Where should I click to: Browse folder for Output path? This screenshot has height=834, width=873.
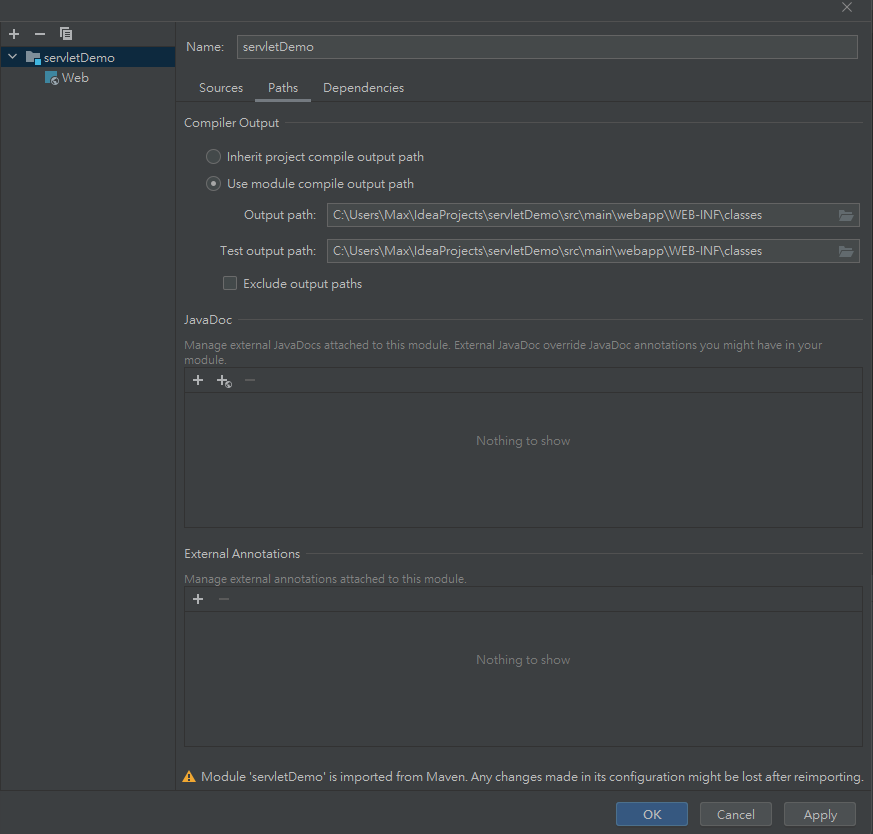(846, 215)
